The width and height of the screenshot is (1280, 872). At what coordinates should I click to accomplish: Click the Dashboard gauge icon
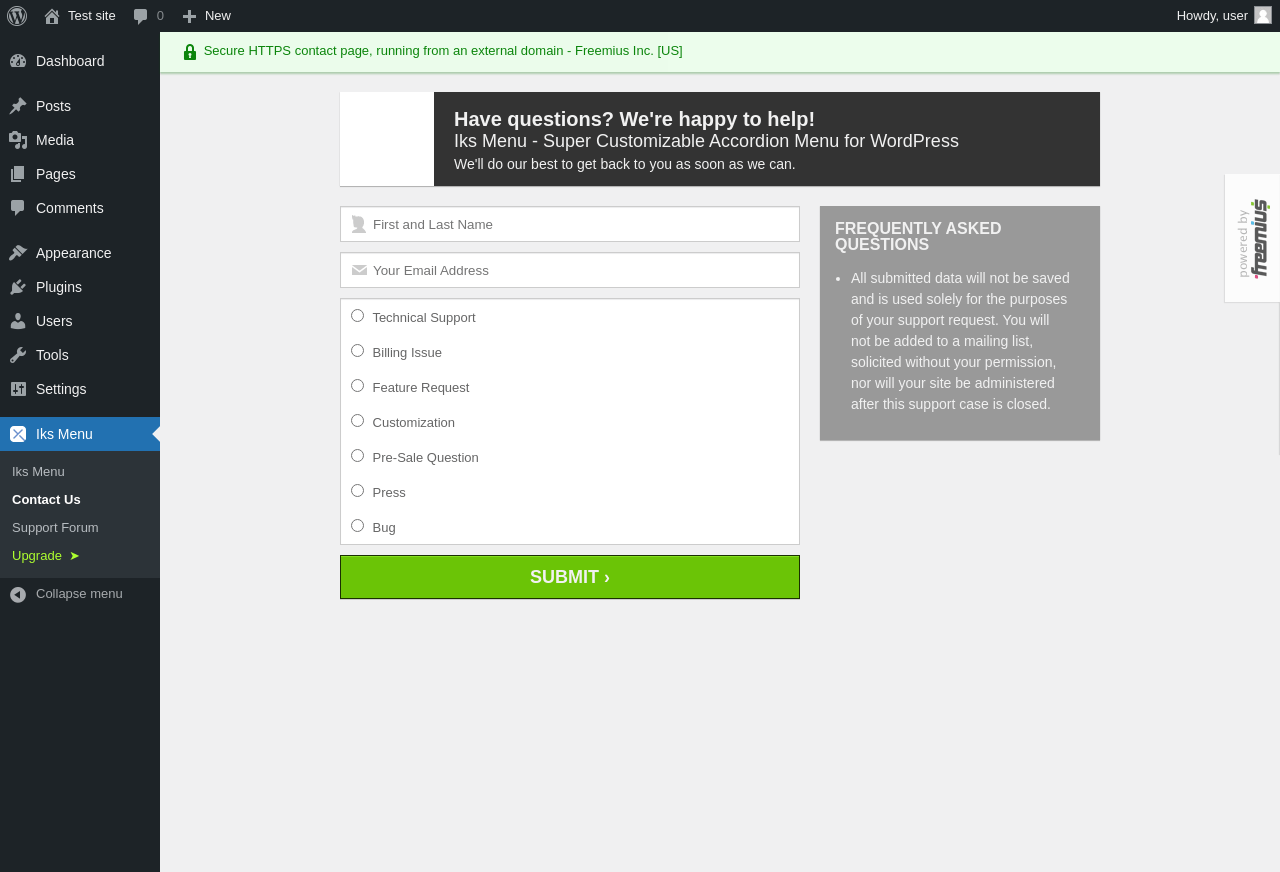pos(18,61)
